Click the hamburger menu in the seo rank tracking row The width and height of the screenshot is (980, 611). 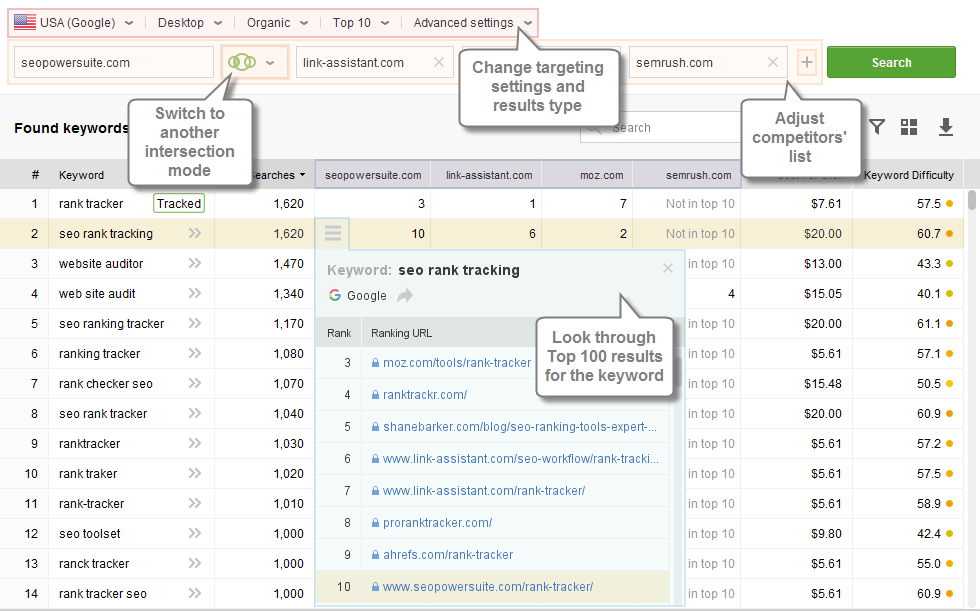(333, 233)
